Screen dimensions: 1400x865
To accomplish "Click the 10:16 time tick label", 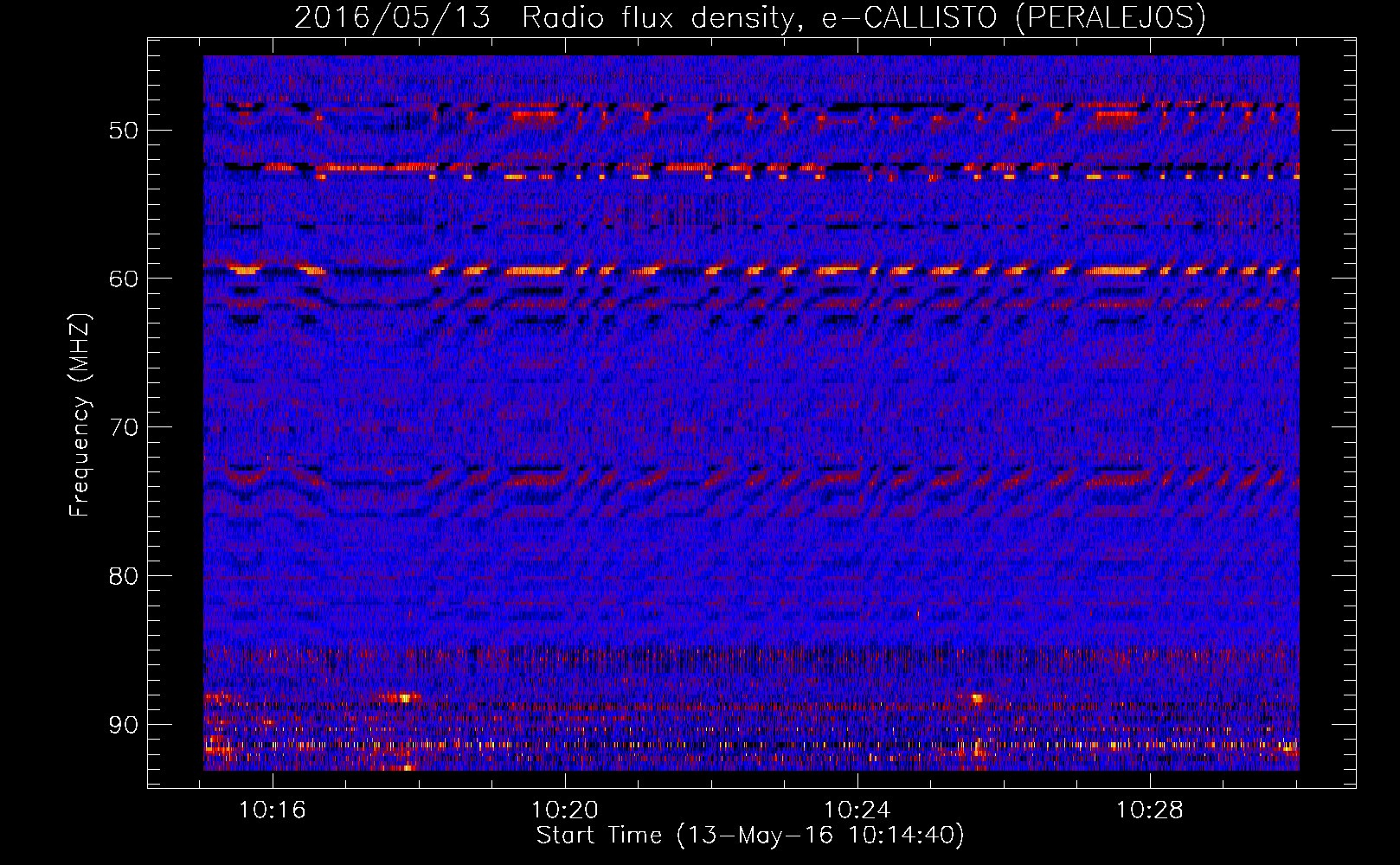I will (x=273, y=811).
